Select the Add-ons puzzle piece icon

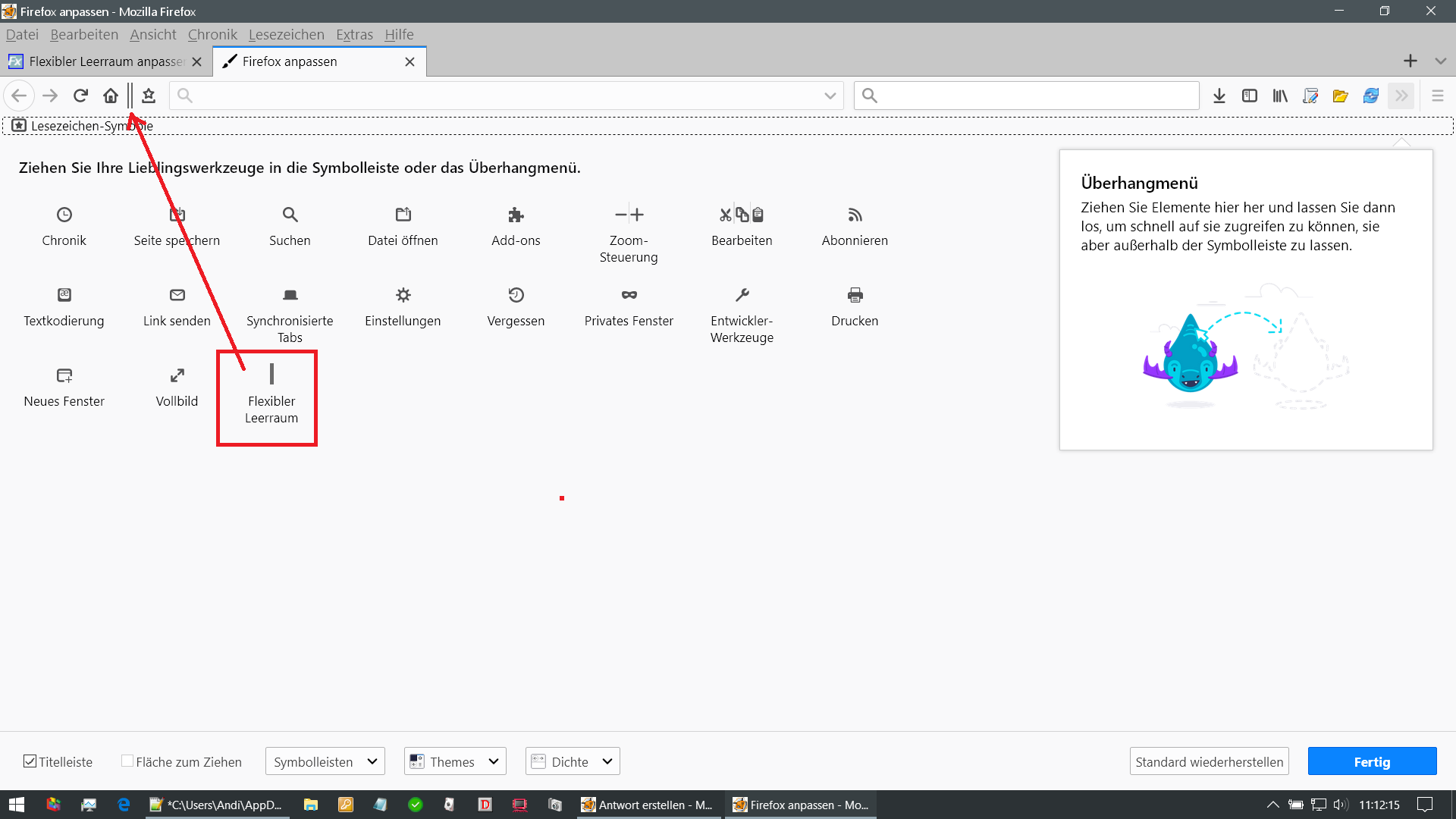[x=516, y=215]
